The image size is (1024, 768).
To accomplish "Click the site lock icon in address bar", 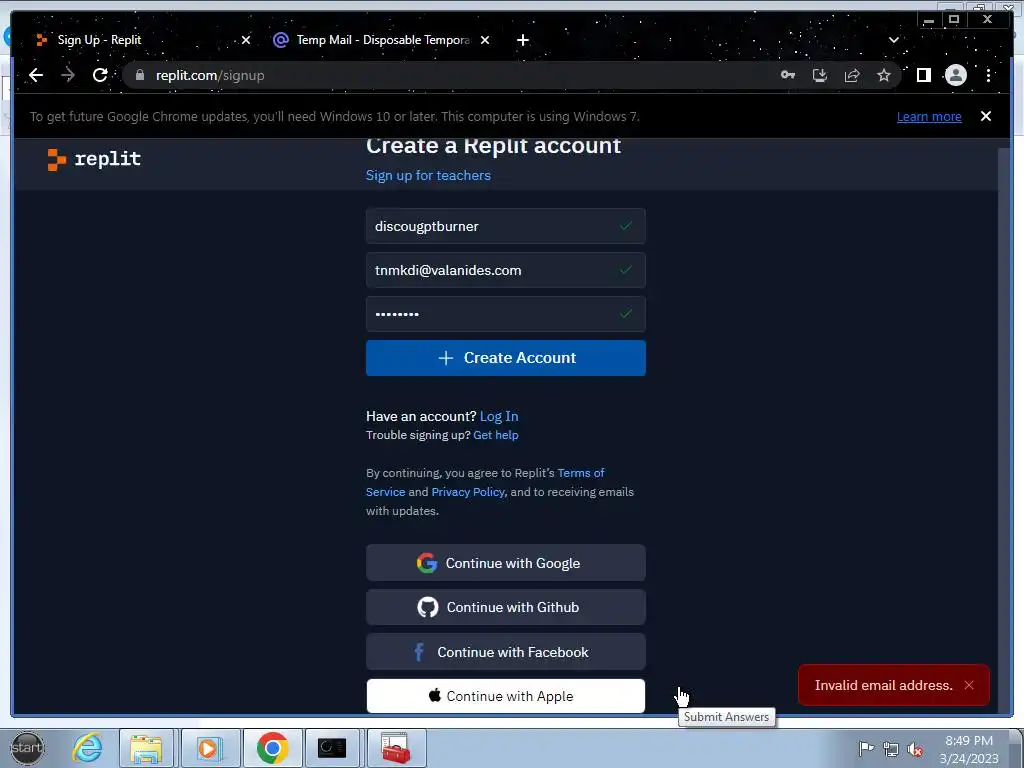I will (139, 75).
